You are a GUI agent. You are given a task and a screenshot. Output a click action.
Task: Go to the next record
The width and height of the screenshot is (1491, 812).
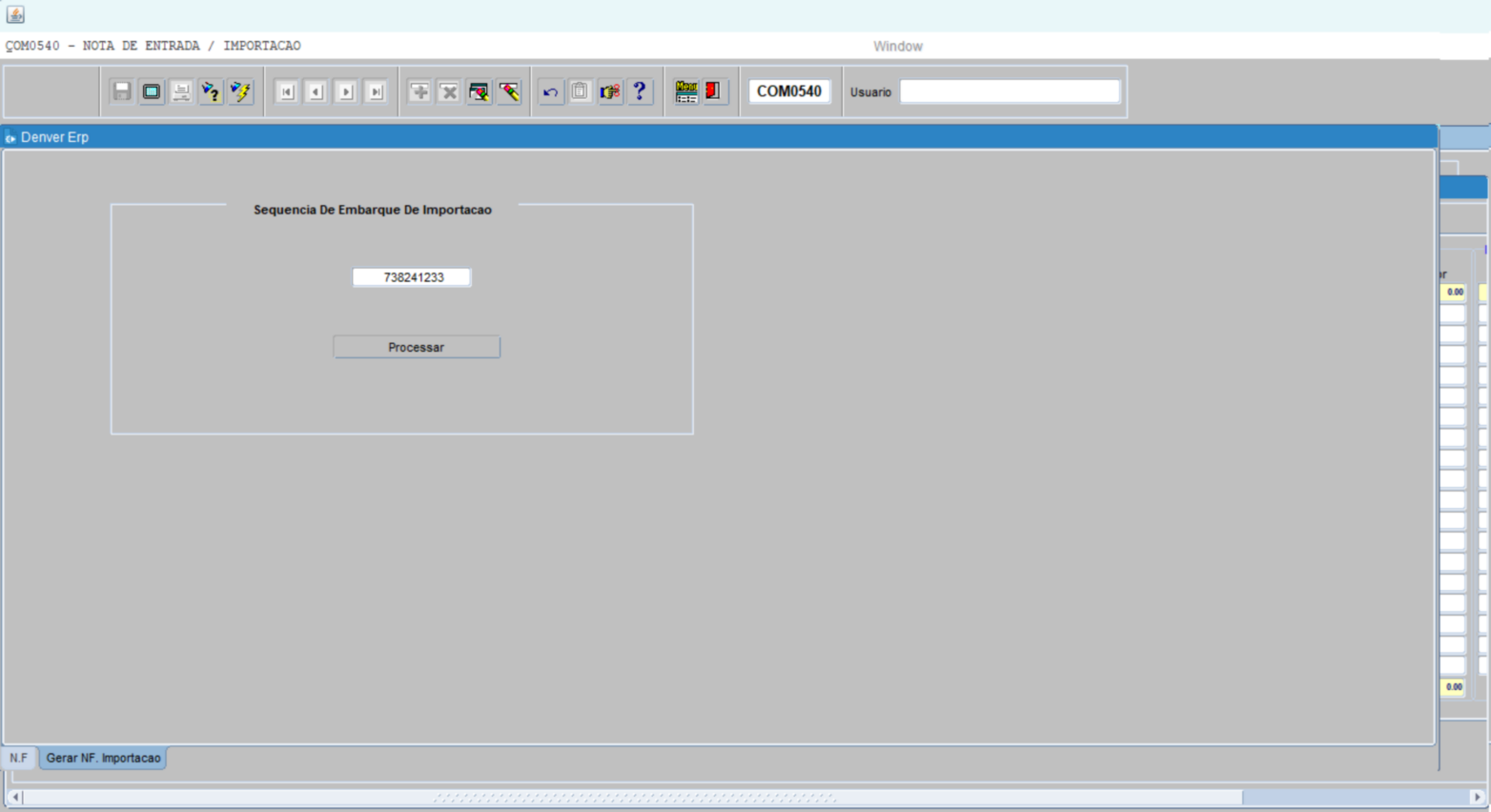(346, 91)
